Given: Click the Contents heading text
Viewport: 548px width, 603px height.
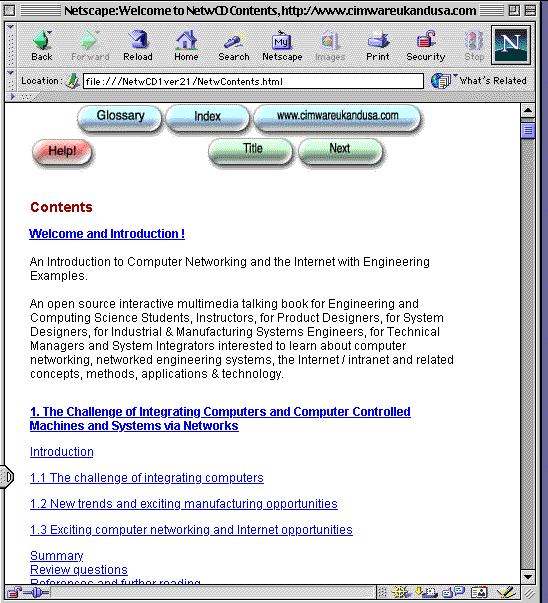Looking at the screenshot, I should 62,207.
